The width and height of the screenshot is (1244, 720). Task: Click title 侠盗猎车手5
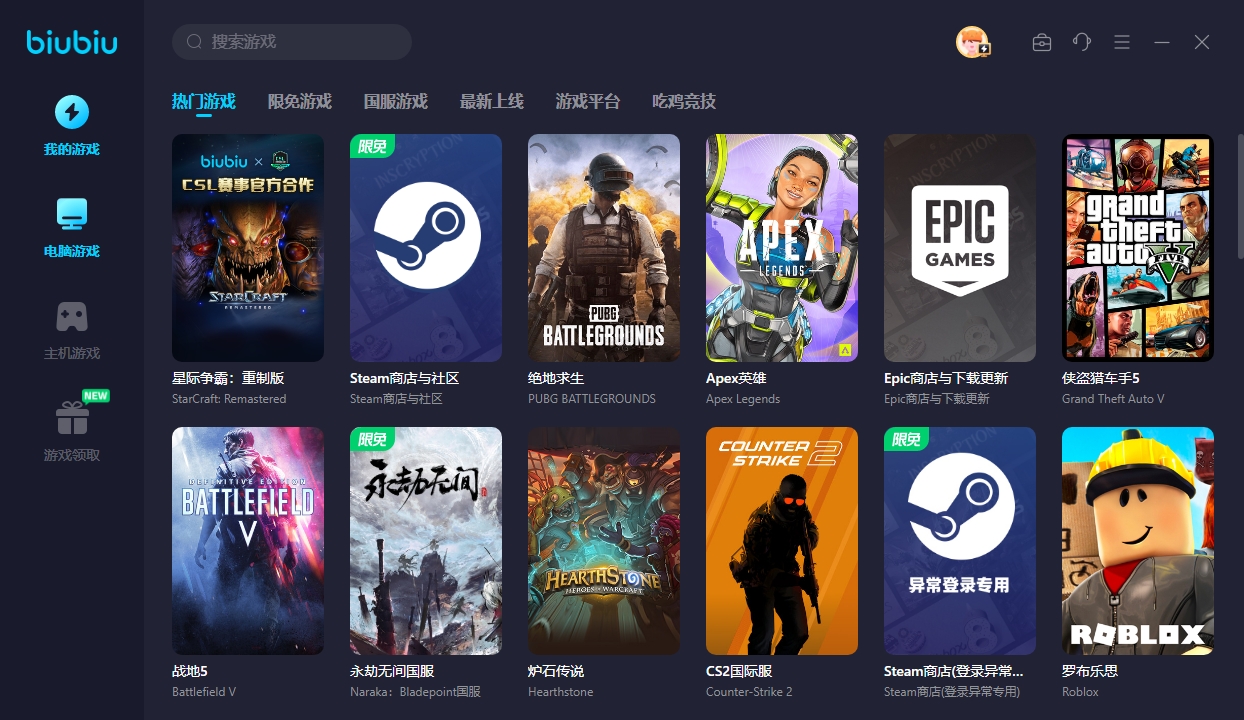(1101, 378)
